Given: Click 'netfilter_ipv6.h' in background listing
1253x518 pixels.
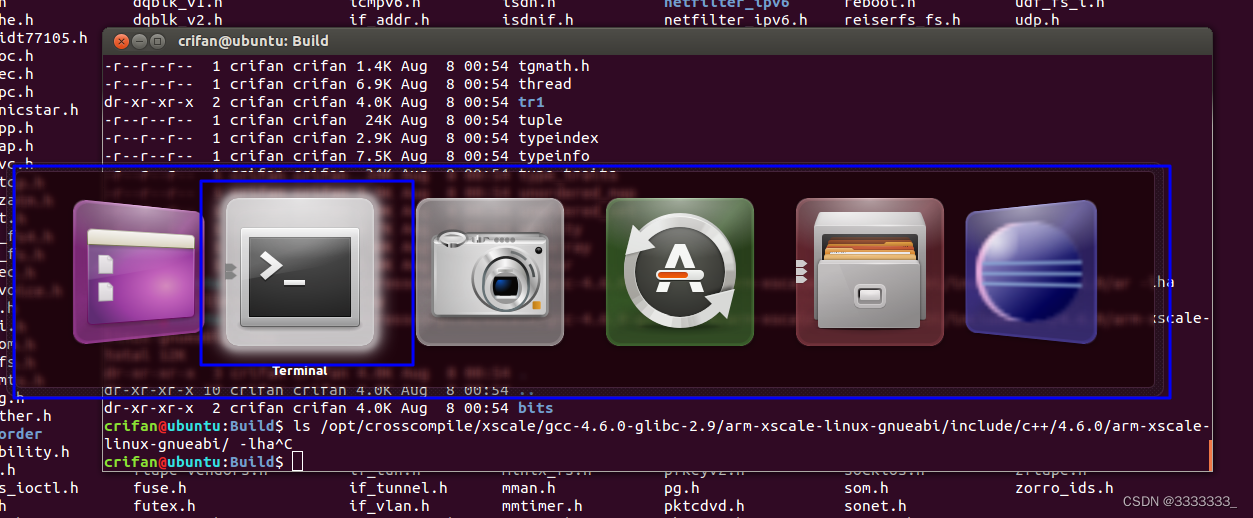Looking at the screenshot, I should click(735, 19).
